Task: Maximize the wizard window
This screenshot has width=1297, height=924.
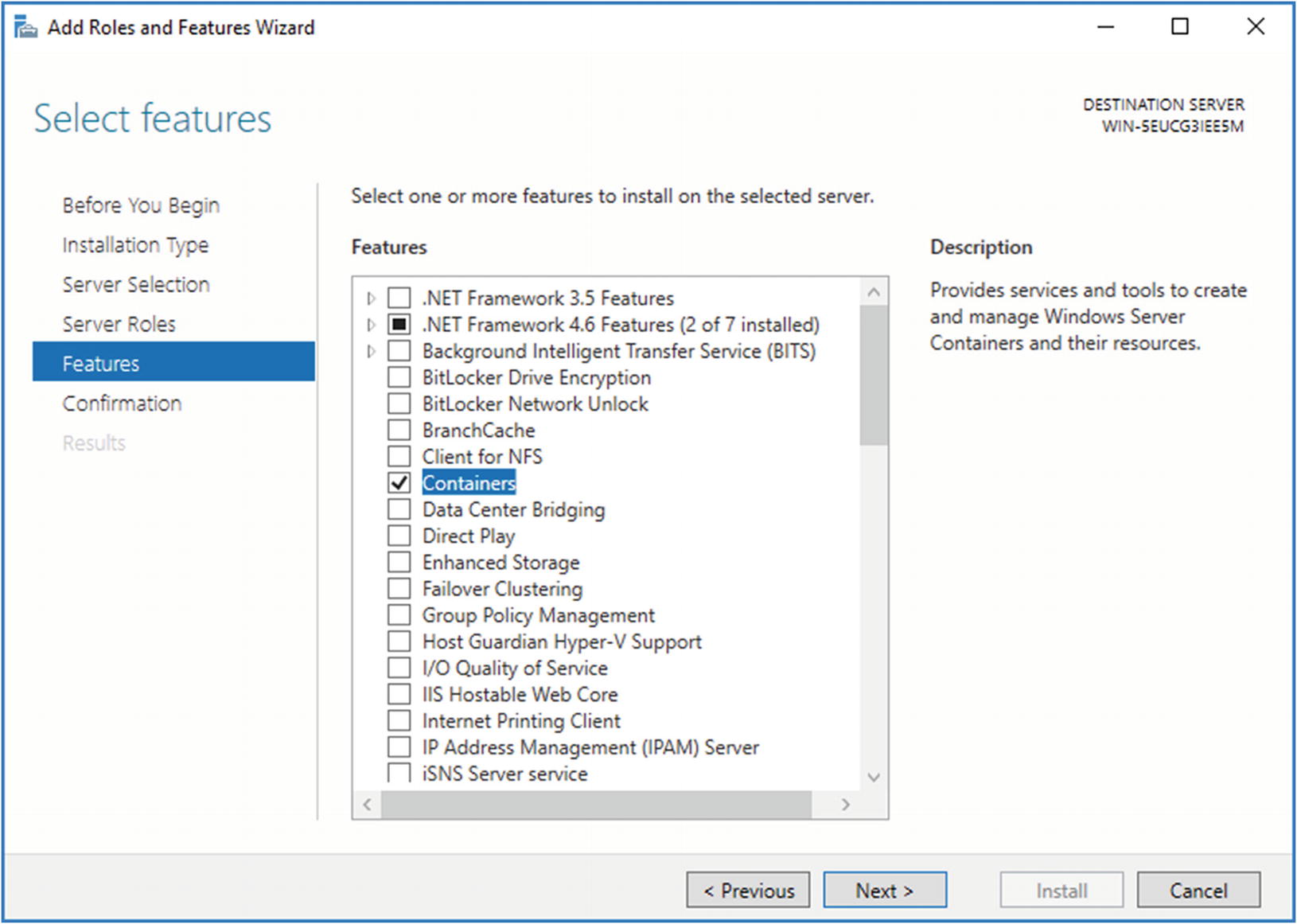Action: [x=1180, y=27]
